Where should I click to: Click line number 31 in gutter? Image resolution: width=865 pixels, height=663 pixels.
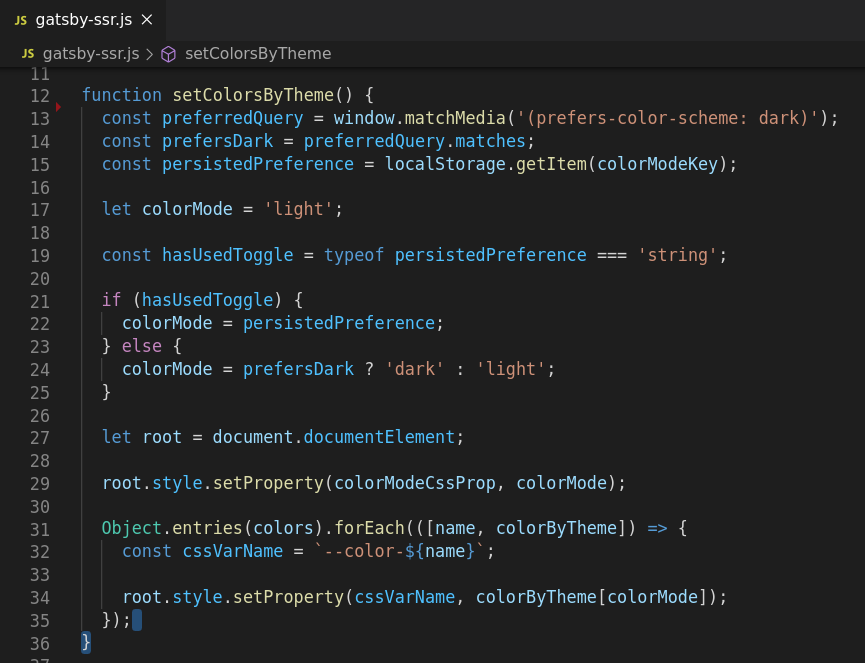[x=40, y=530]
